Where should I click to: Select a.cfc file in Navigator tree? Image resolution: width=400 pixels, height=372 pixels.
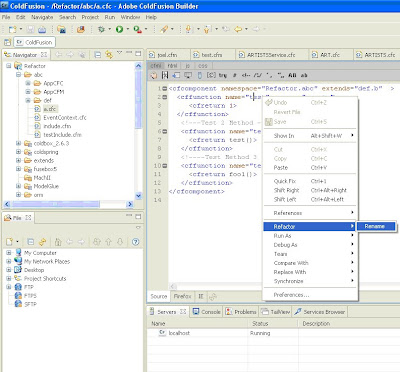[50, 109]
